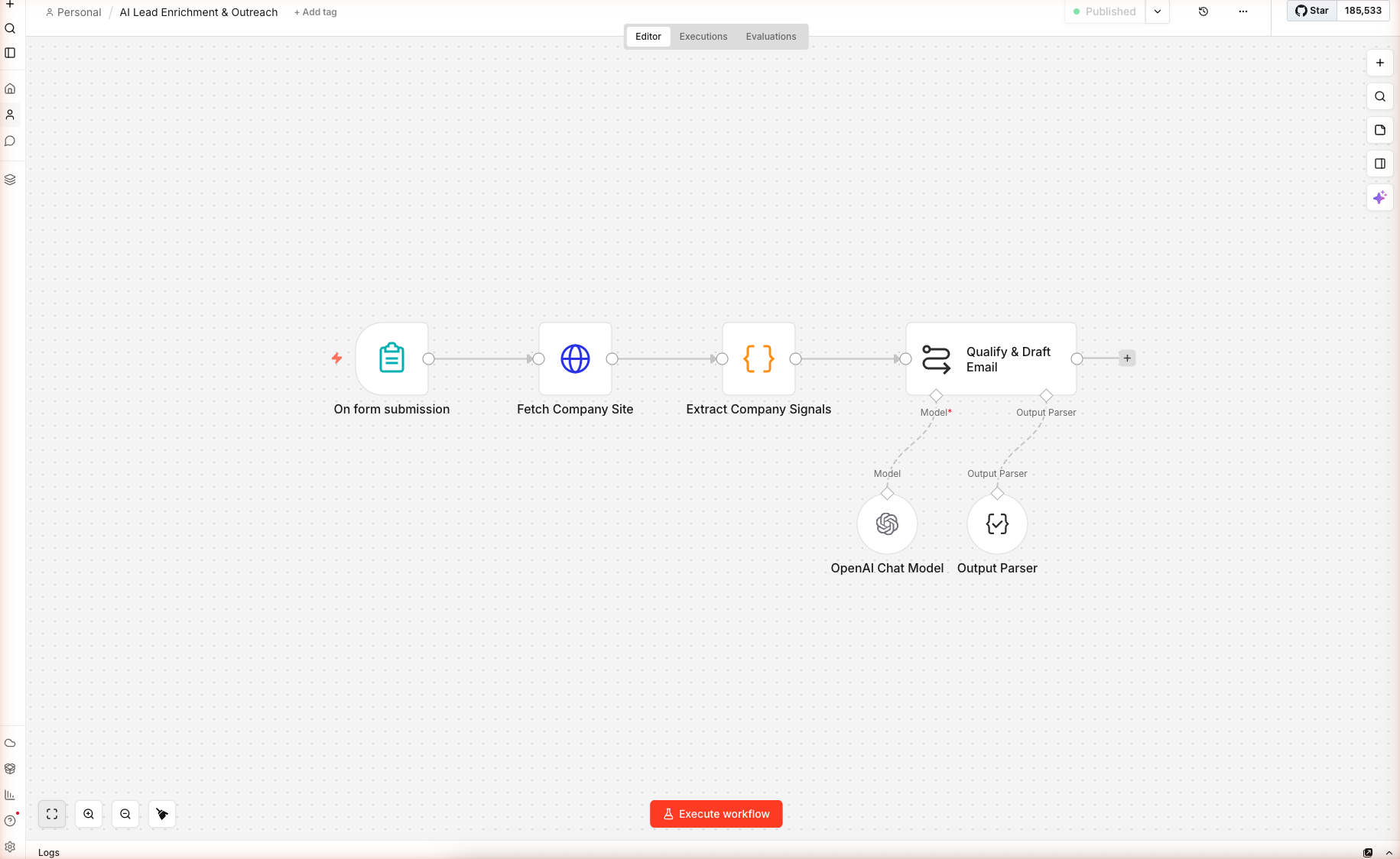Click plus connector after Qualify & Draft Email
Image resolution: width=1400 pixels, height=859 pixels.
tap(1127, 358)
